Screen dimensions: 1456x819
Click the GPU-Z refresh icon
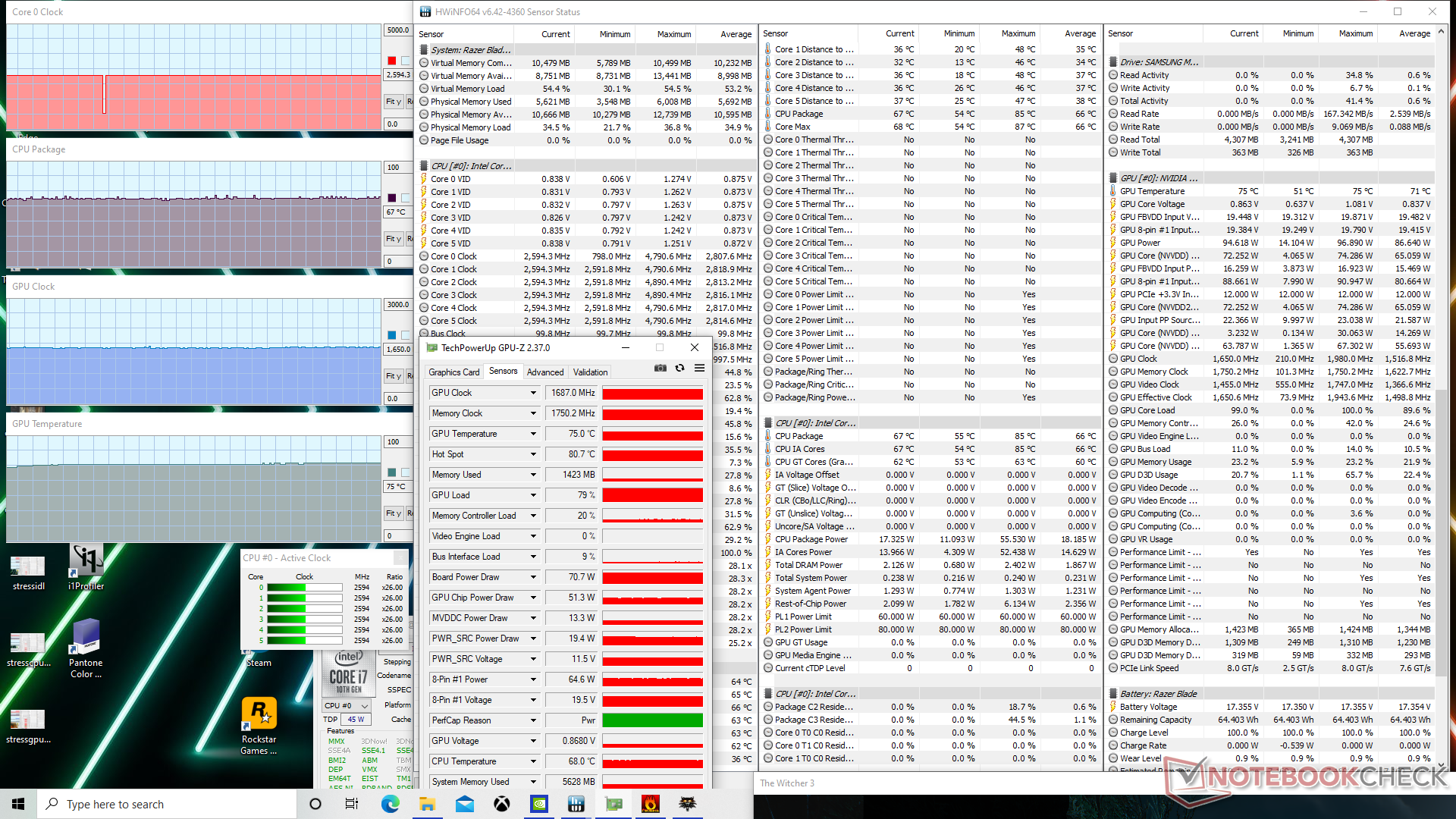[x=679, y=369]
